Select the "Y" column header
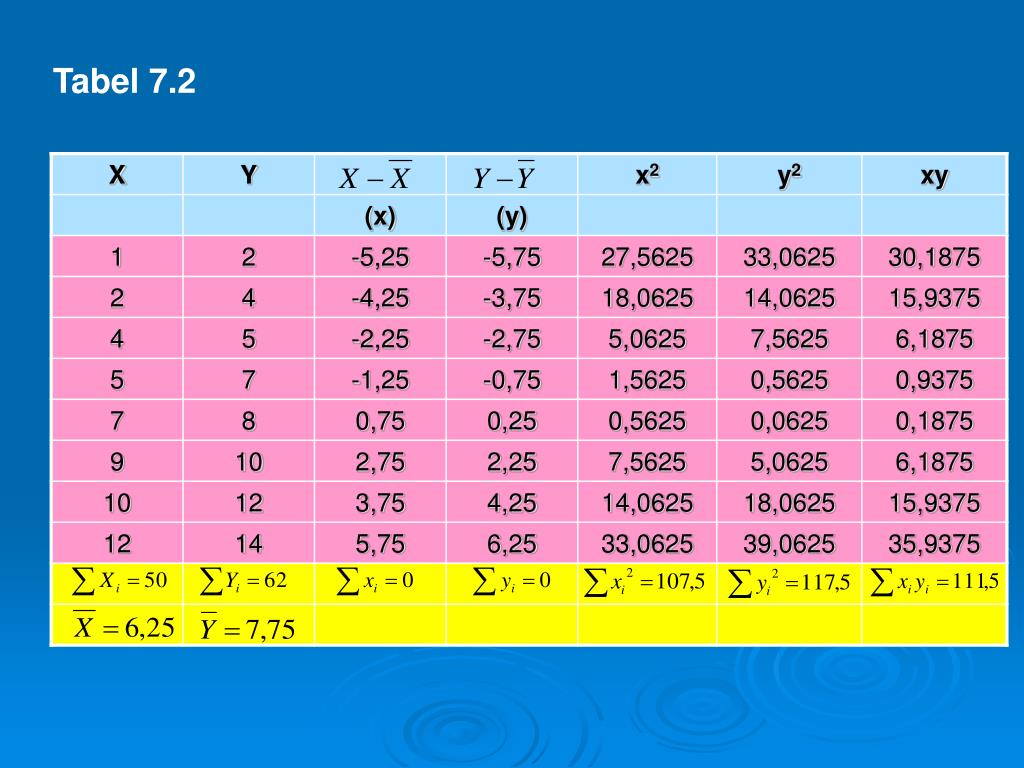 tap(248, 175)
